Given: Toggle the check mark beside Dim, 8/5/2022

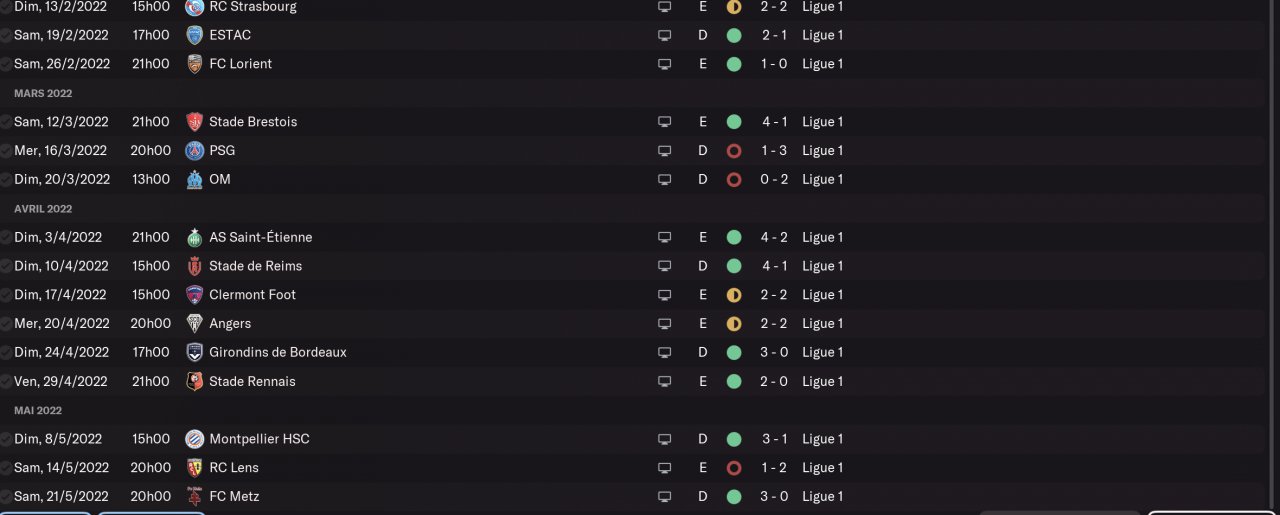Looking at the screenshot, I should (x=6, y=440).
